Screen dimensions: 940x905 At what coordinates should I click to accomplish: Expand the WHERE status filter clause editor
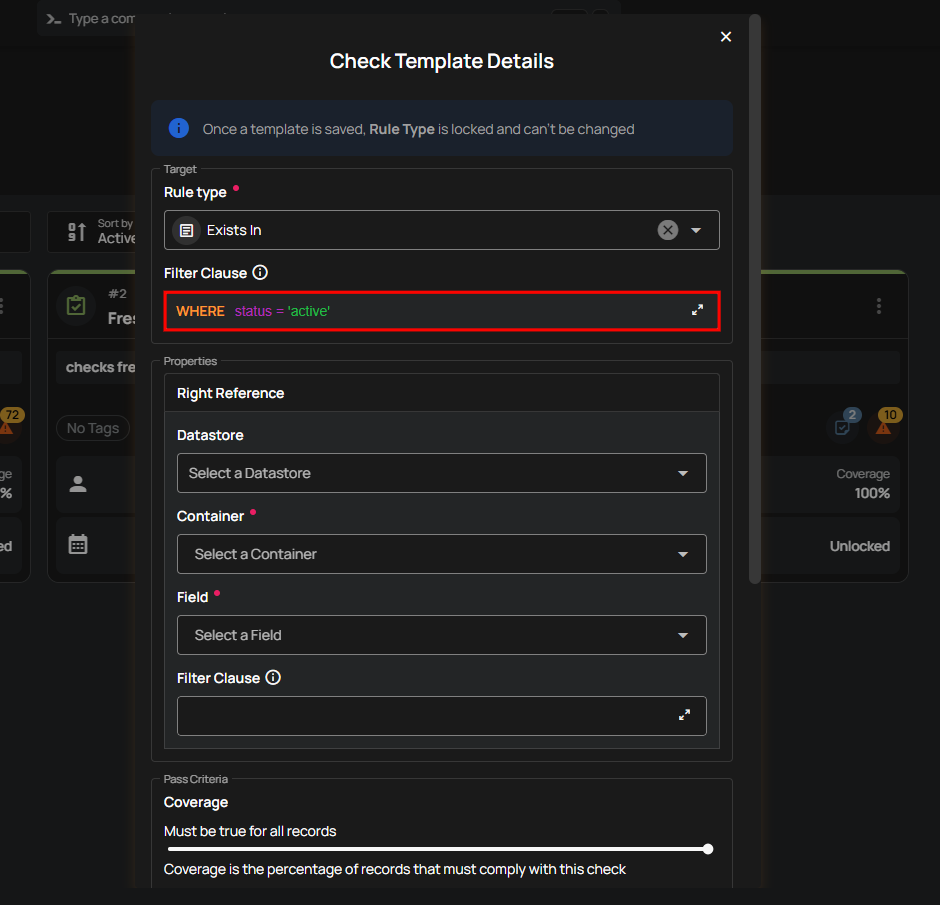click(x=698, y=311)
